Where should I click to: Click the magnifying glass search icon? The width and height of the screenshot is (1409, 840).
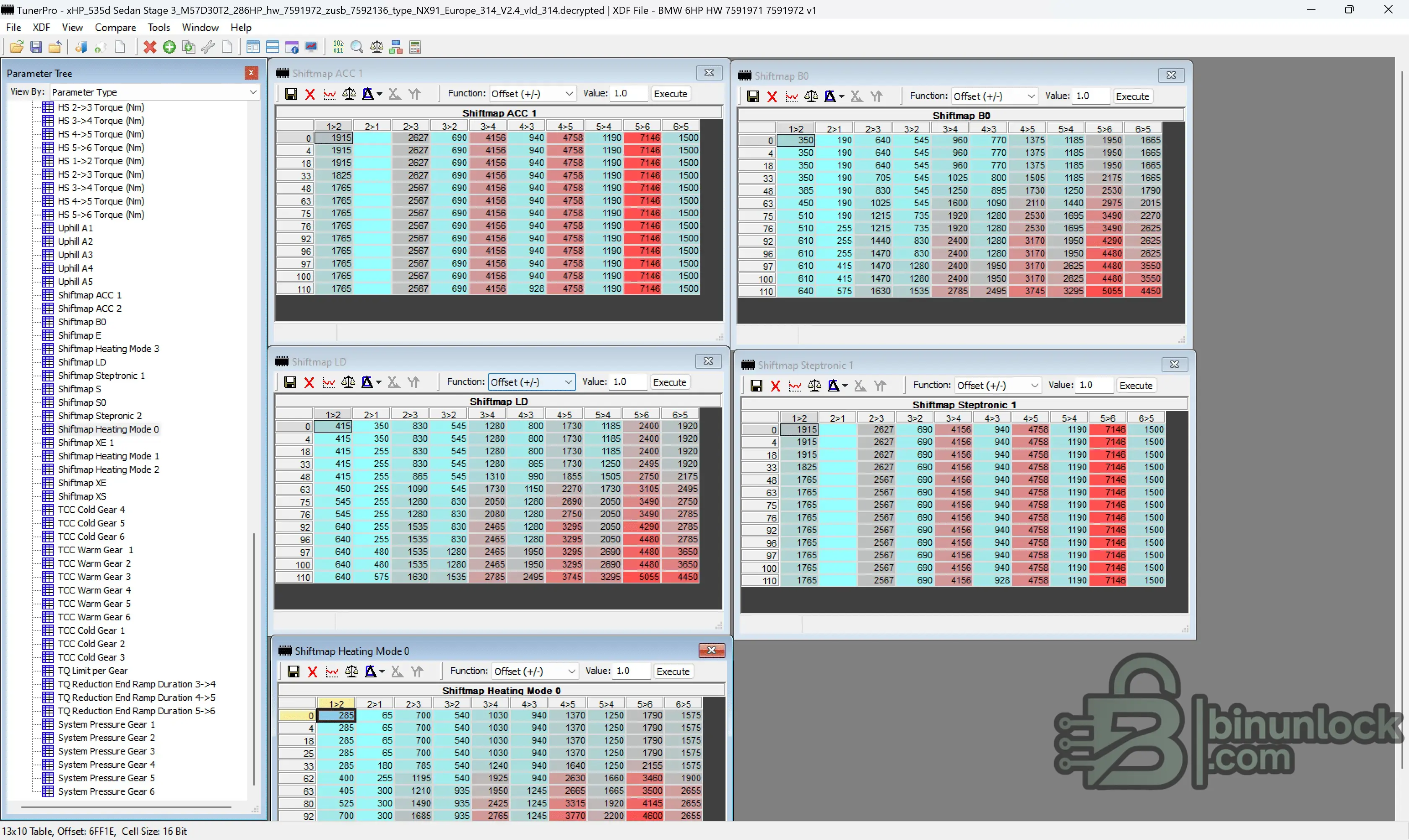coord(357,47)
